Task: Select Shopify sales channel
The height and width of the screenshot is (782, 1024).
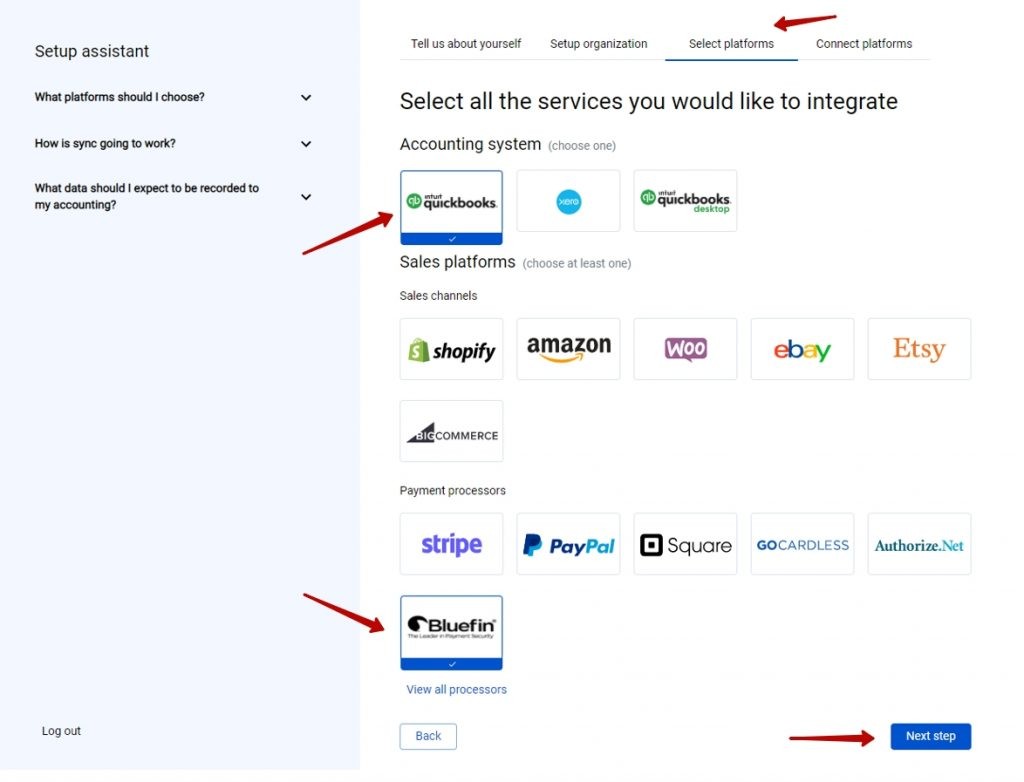Action: pos(451,349)
